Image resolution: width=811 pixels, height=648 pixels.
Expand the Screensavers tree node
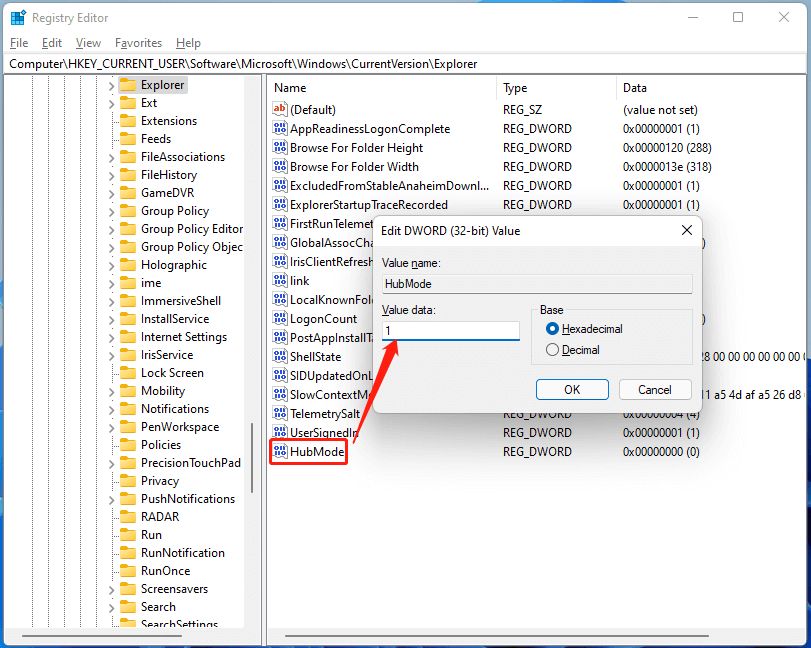[111, 590]
